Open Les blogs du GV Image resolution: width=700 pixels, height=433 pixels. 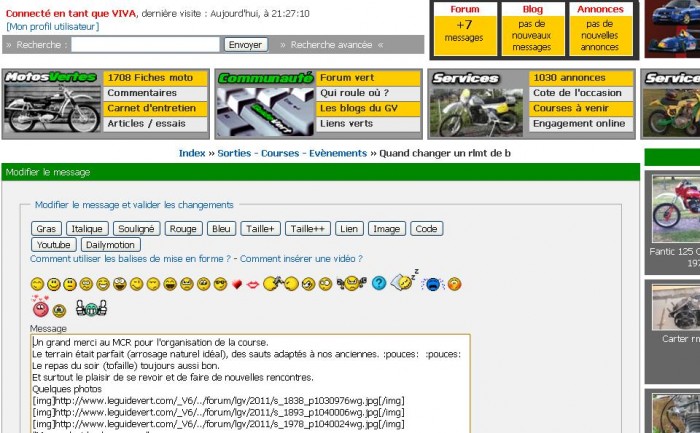click(x=368, y=108)
